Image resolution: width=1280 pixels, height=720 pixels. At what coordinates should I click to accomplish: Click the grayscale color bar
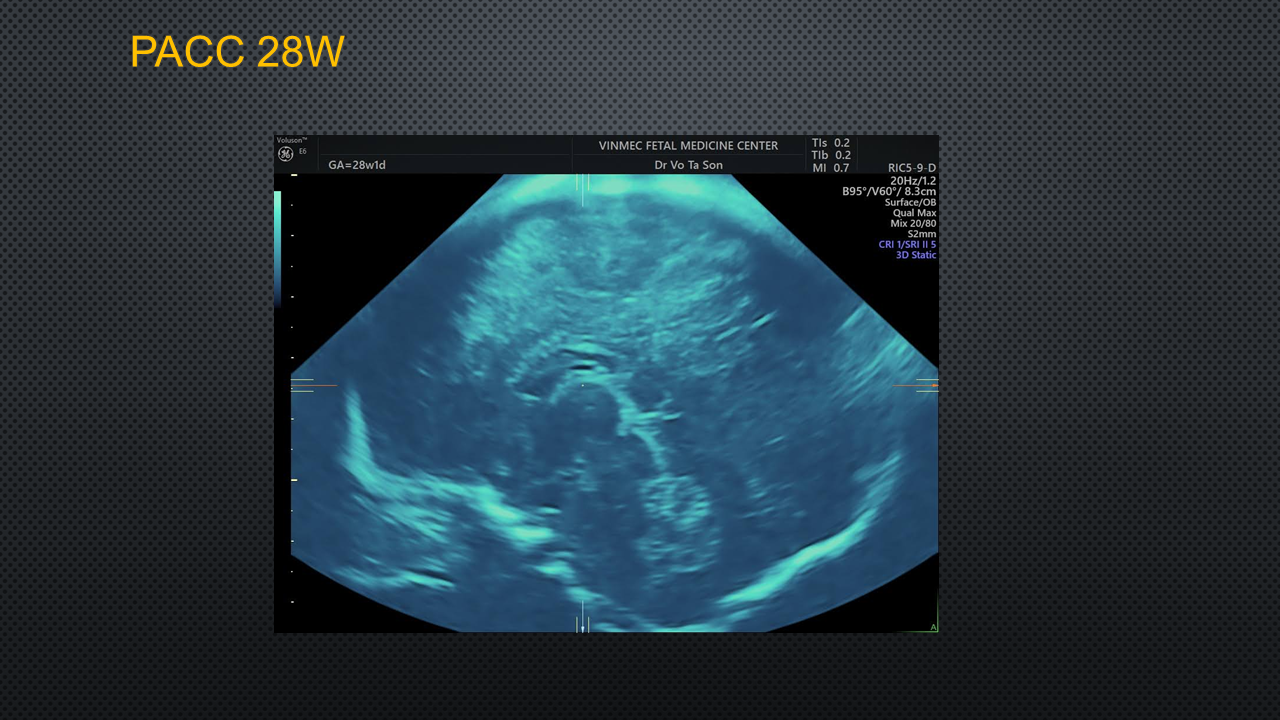tap(278, 245)
